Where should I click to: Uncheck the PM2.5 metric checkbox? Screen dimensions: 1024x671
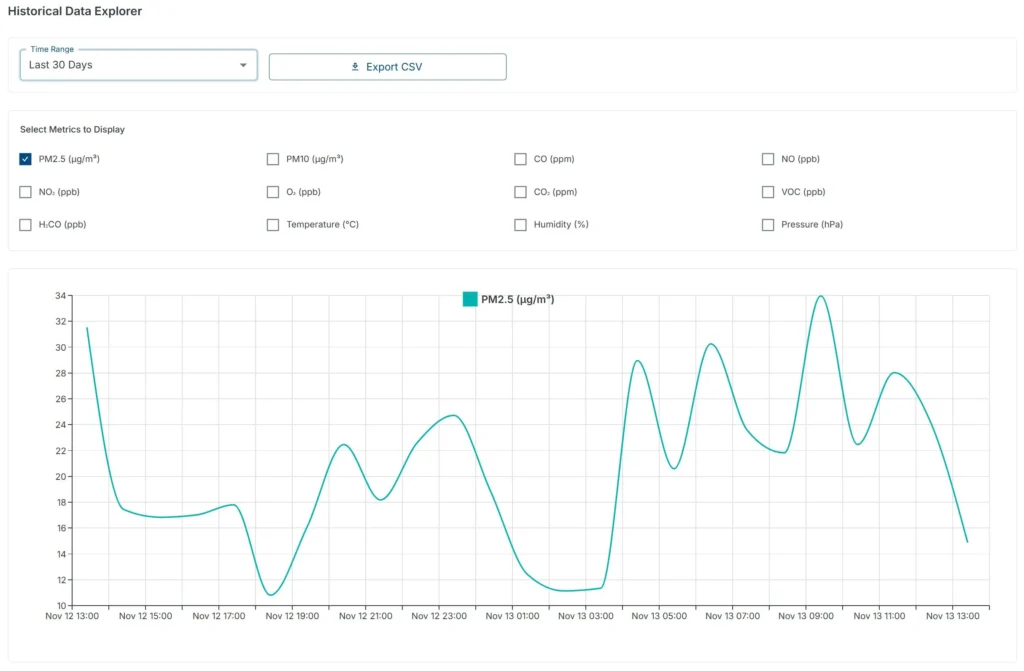click(x=25, y=159)
